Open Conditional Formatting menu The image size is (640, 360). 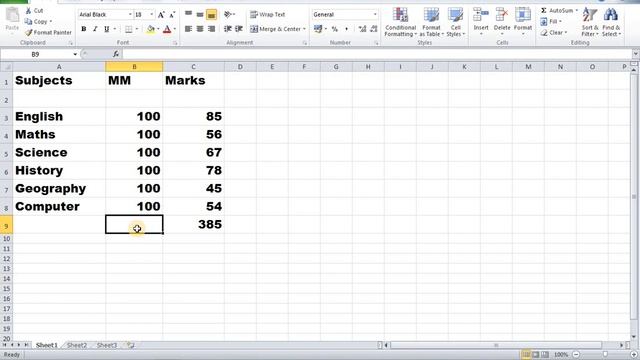tap(400, 22)
